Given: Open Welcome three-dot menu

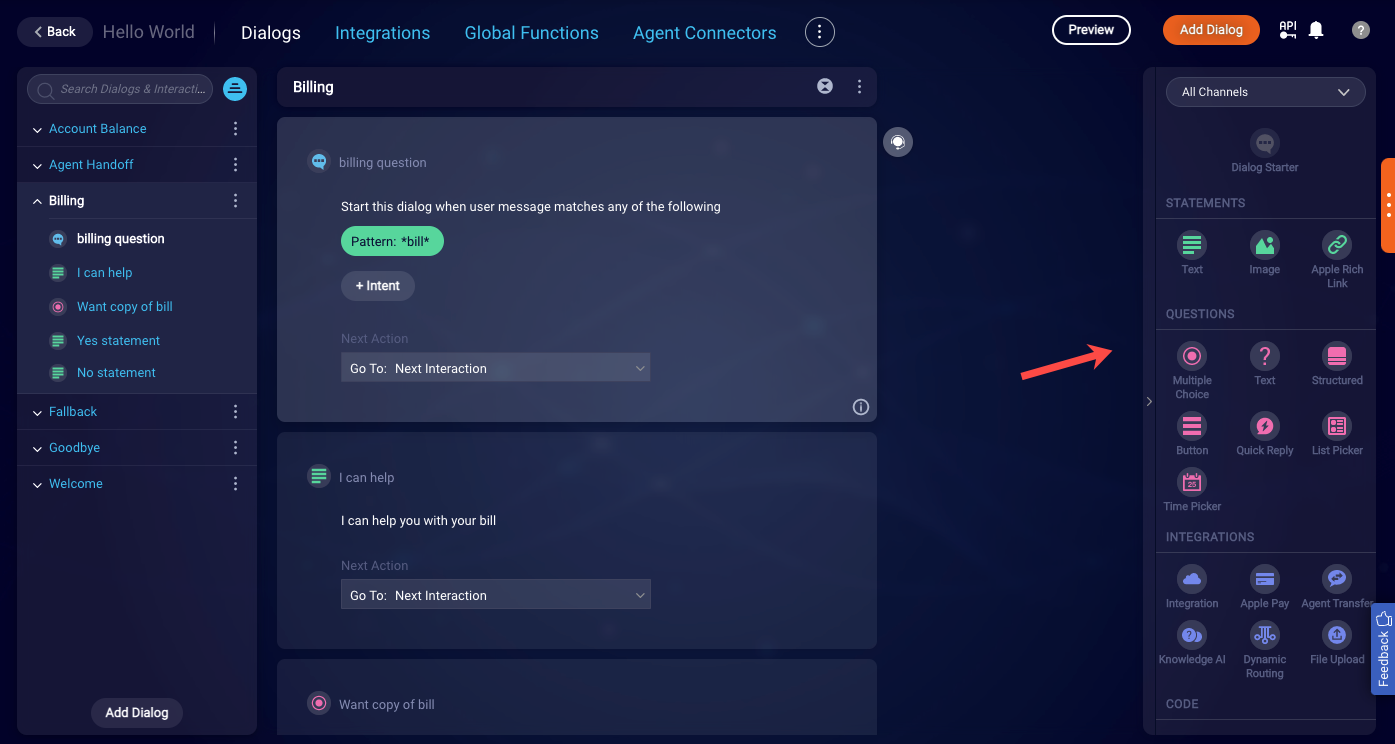Looking at the screenshot, I should [x=236, y=484].
